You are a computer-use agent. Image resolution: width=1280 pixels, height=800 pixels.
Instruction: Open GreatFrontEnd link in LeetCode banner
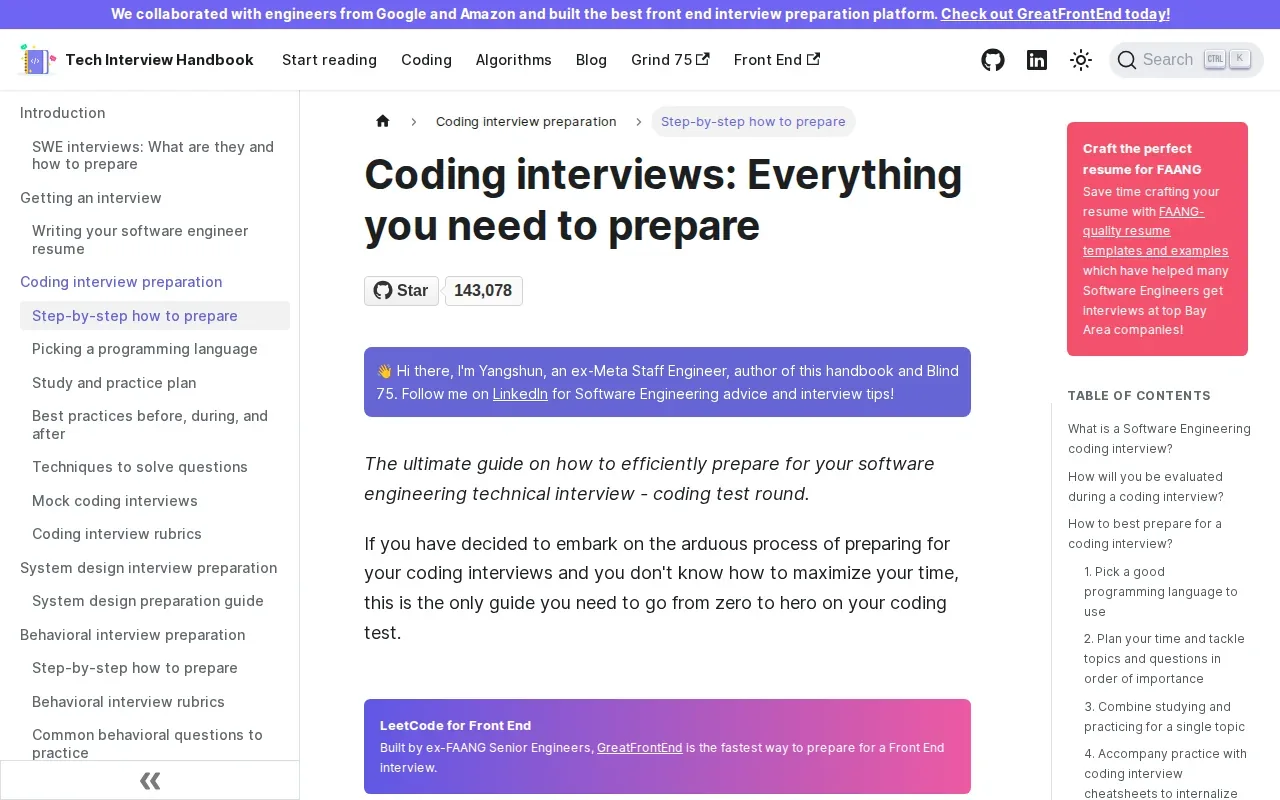[x=640, y=748]
